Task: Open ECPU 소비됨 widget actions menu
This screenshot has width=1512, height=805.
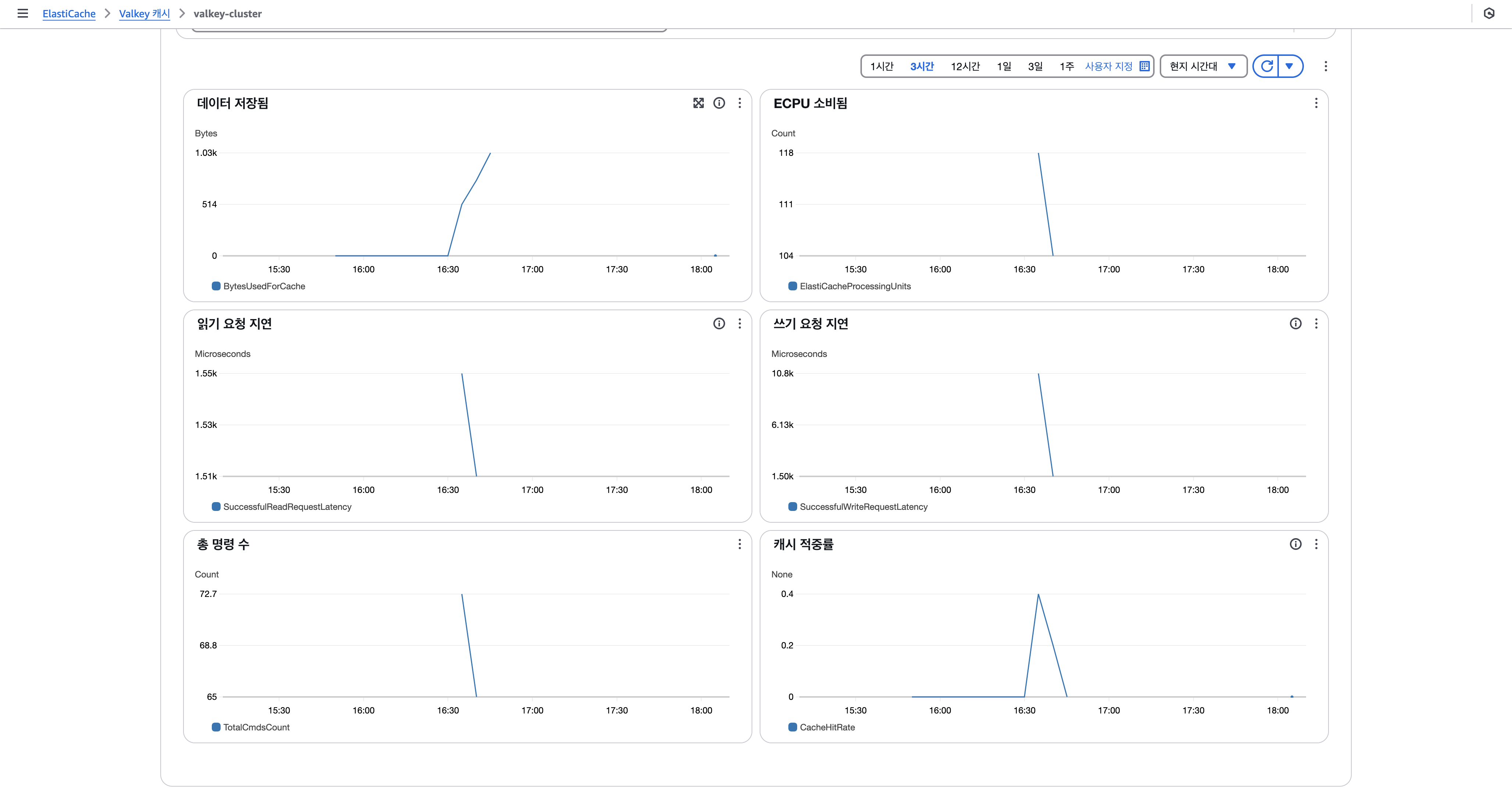Action: [x=1316, y=103]
